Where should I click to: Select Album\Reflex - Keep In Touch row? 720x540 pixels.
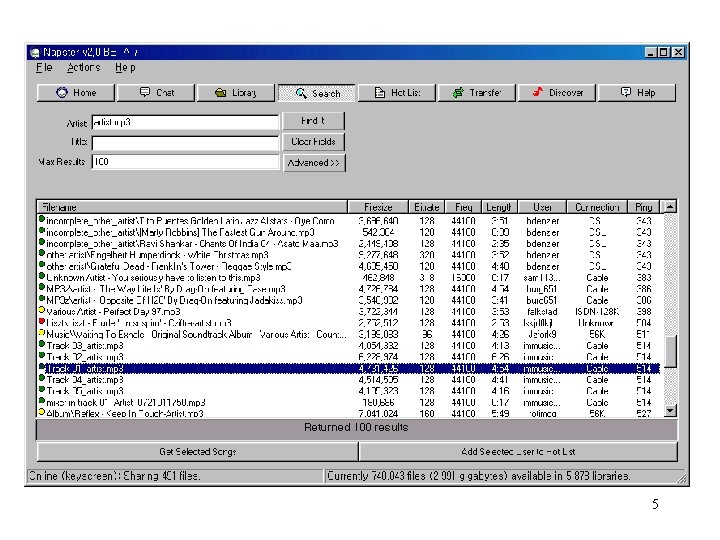pyautogui.click(x=349, y=413)
